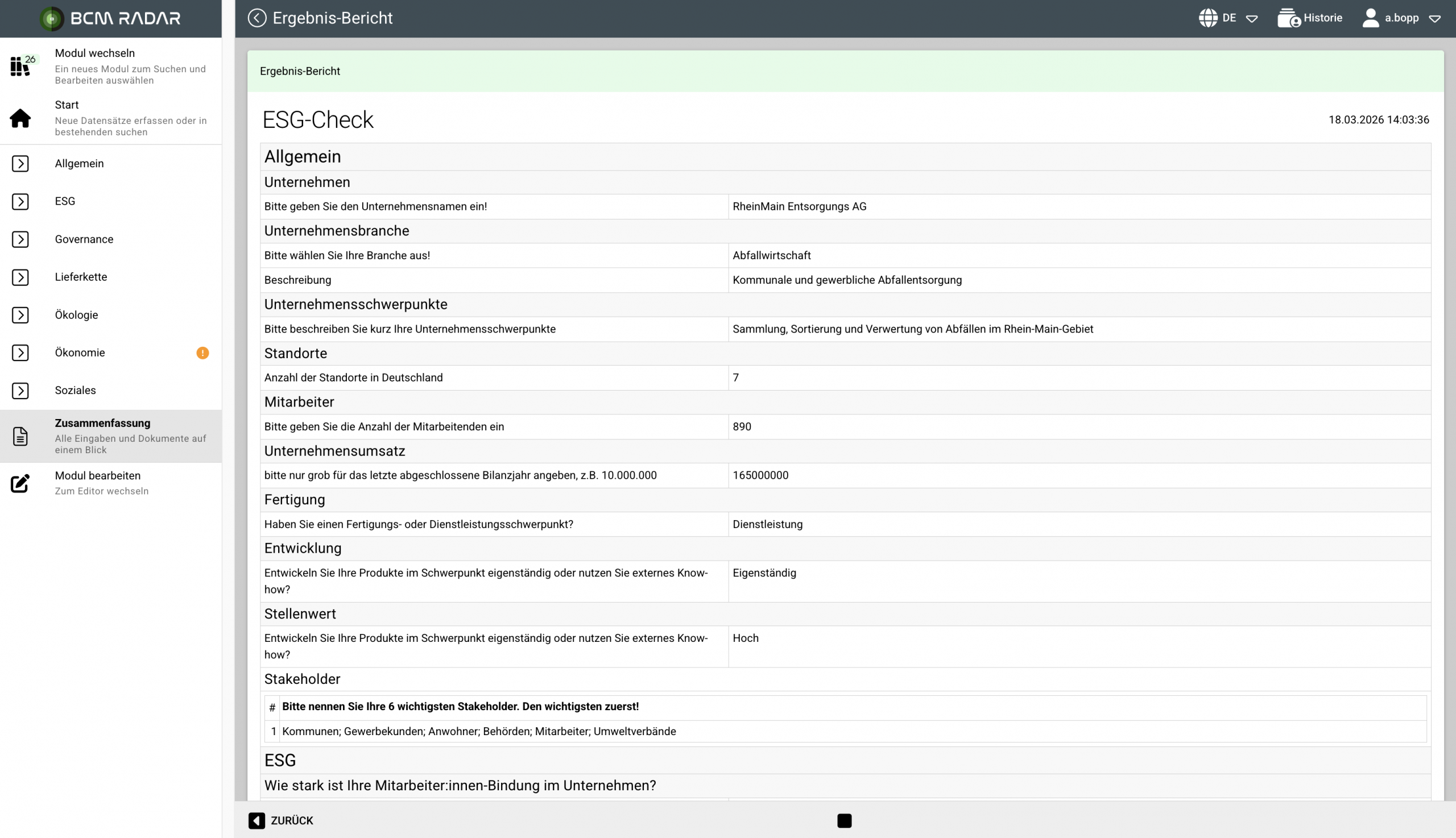The height and width of the screenshot is (838, 1456).
Task: Click the Historie icon in header
Action: (1288, 18)
